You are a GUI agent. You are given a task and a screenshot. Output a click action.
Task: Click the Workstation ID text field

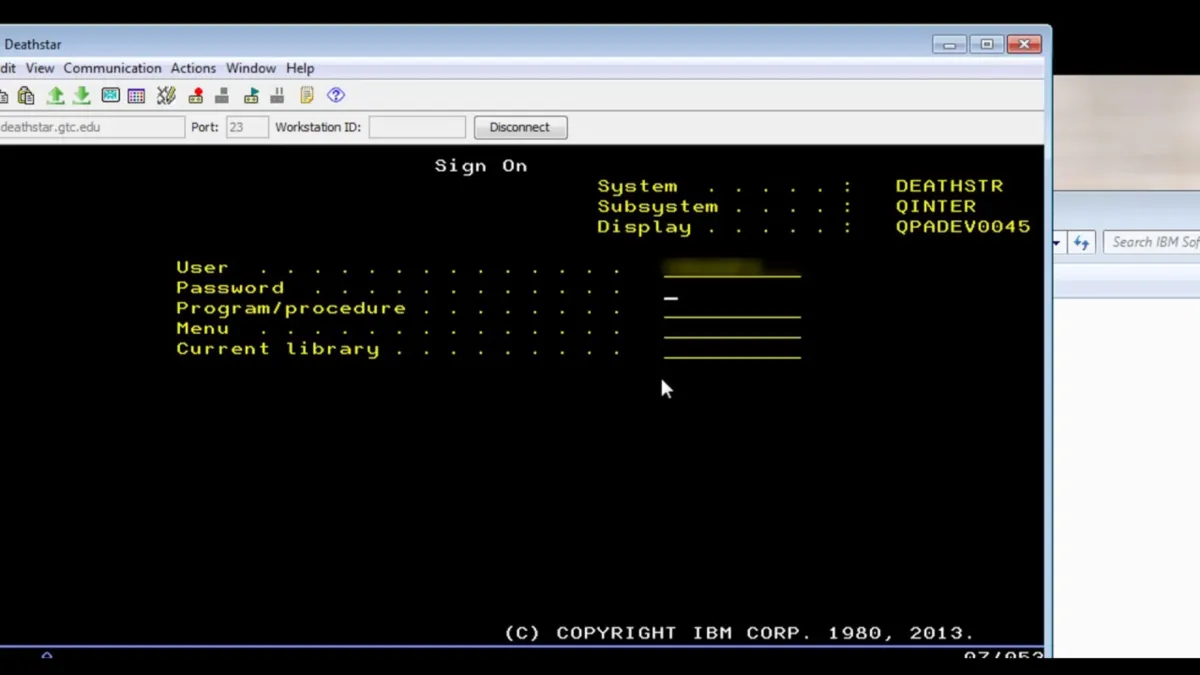point(417,127)
